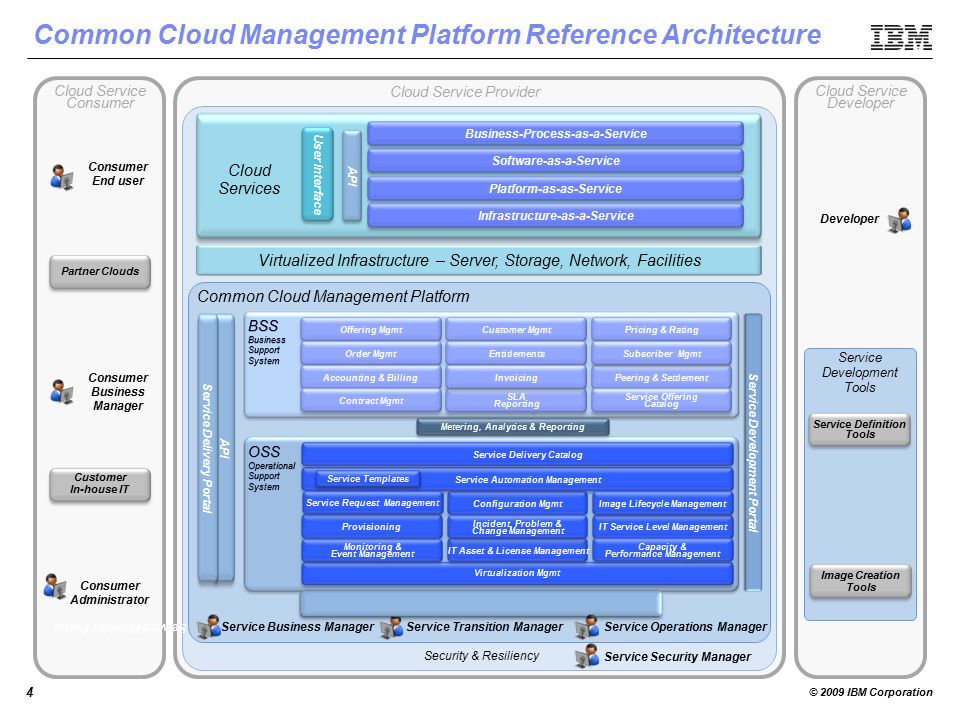This screenshot has height=720, width=960.
Task: Select the Business-Process-as-a-Service bar
Action: (555, 134)
